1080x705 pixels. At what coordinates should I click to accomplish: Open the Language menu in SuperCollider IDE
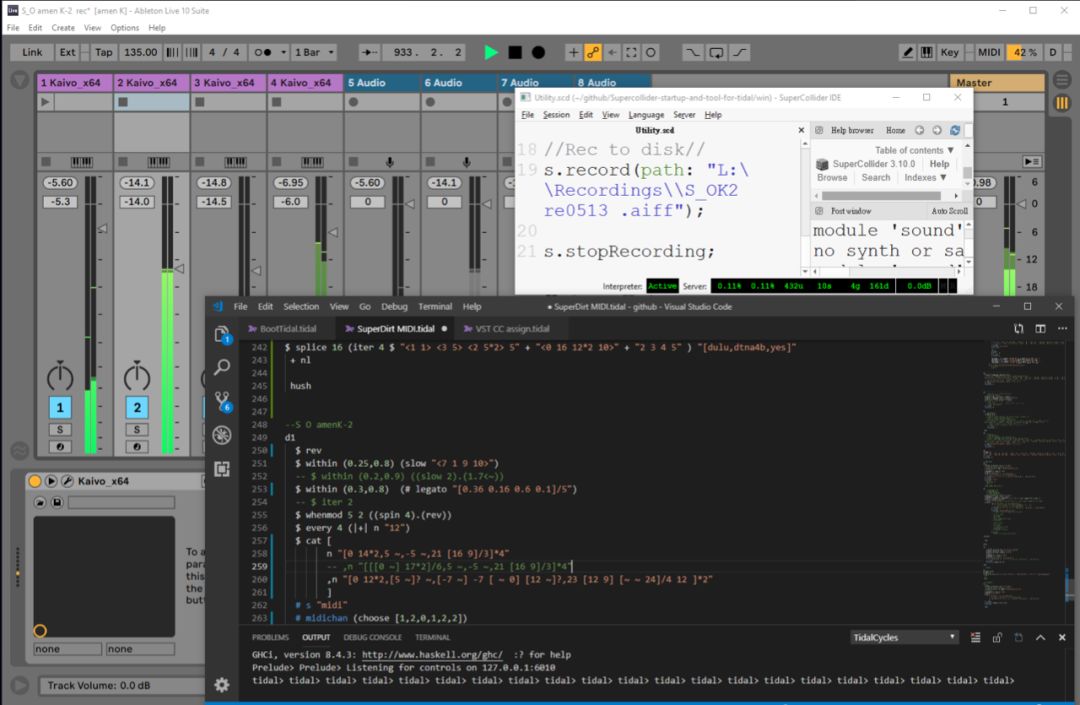point(646,115)
